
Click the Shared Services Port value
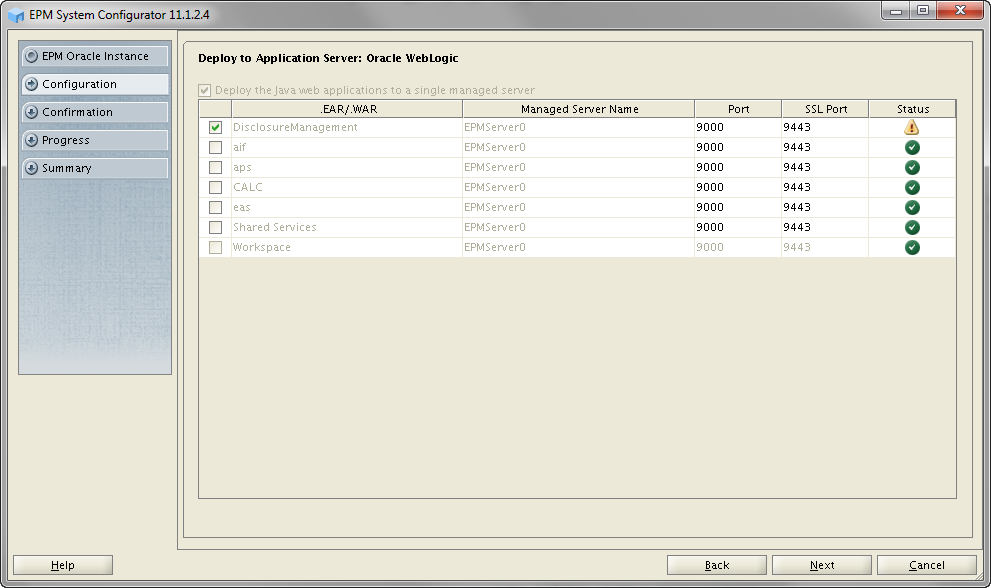click(x=710, y=228)
